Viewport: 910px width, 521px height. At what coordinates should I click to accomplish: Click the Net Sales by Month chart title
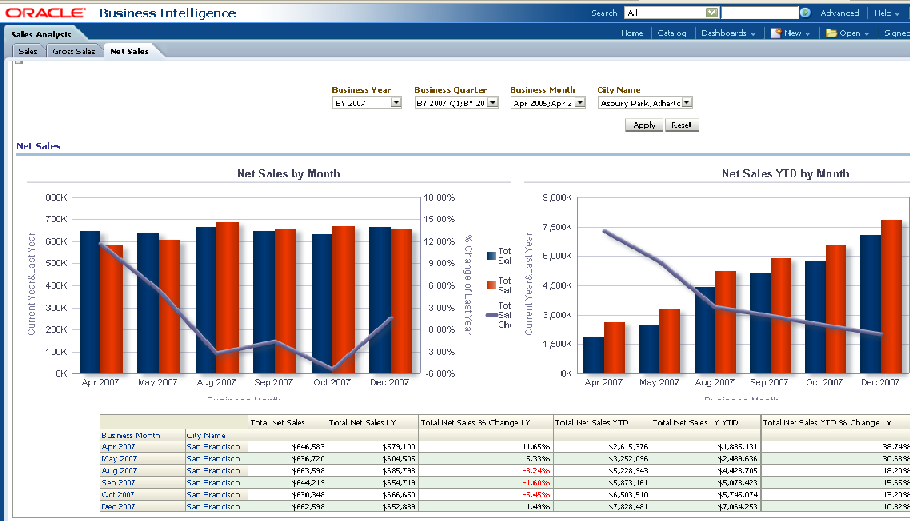288,173
